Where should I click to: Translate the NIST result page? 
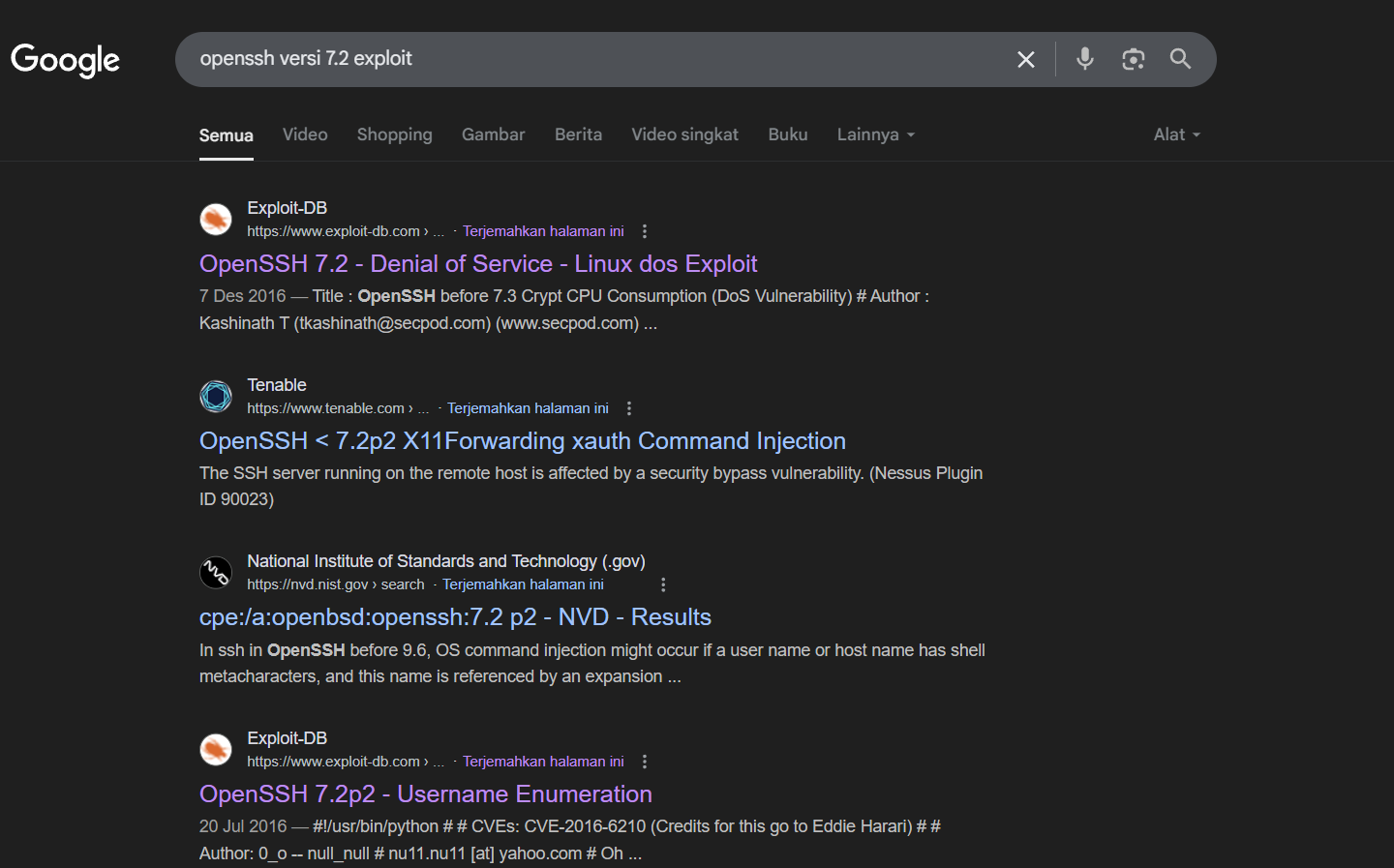(x=523, y=584)
